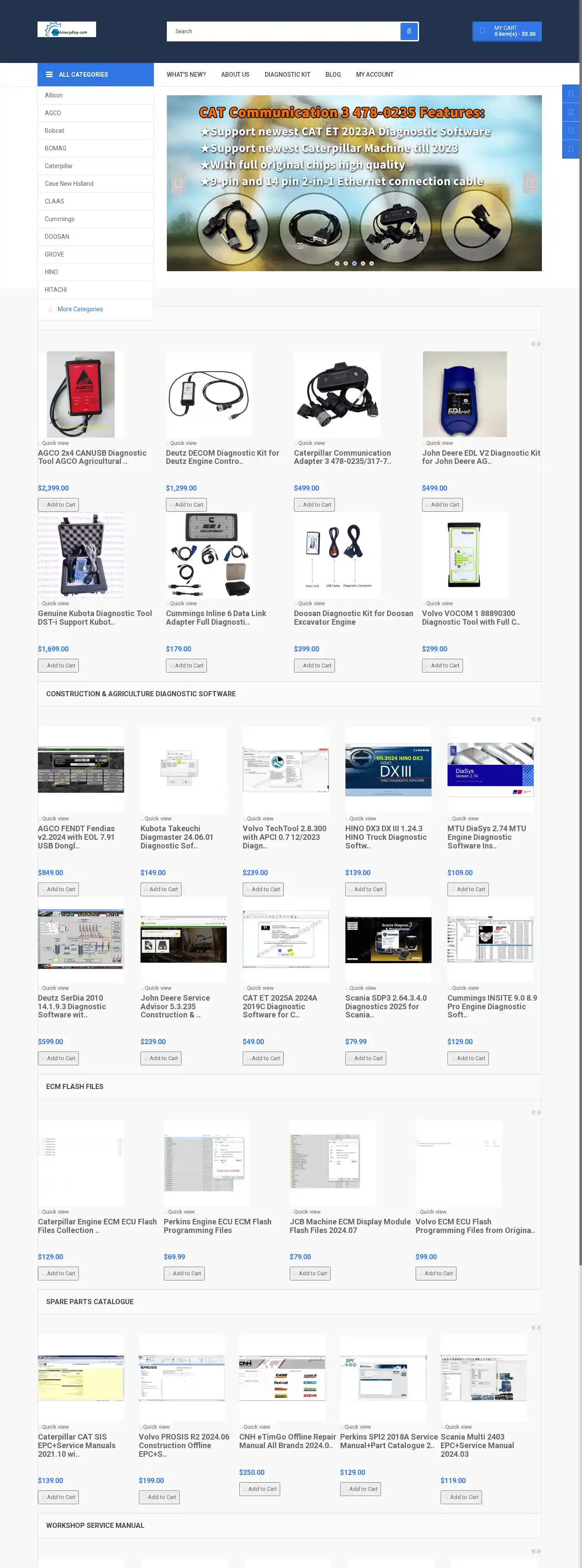The height and width of the screenshot is (1568, 582).
Task: Click inside the Search text field
Action: [283, 31]
